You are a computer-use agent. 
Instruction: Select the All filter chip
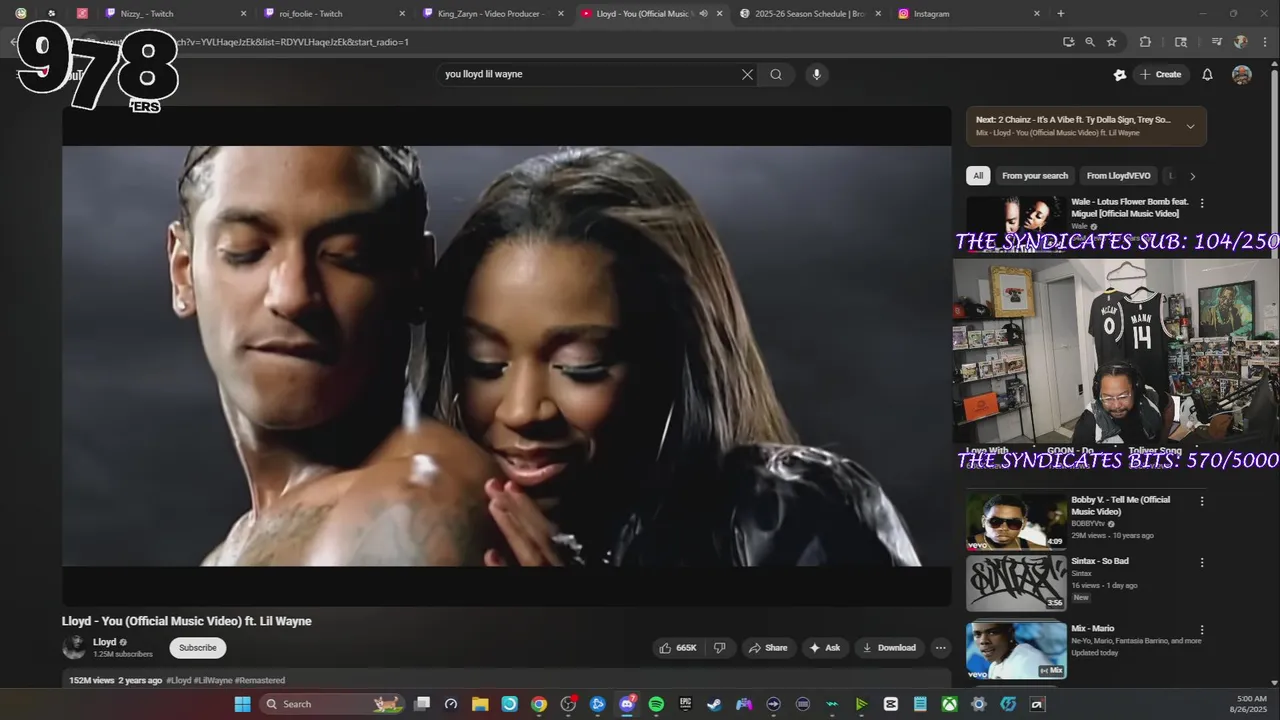[978, 176]
